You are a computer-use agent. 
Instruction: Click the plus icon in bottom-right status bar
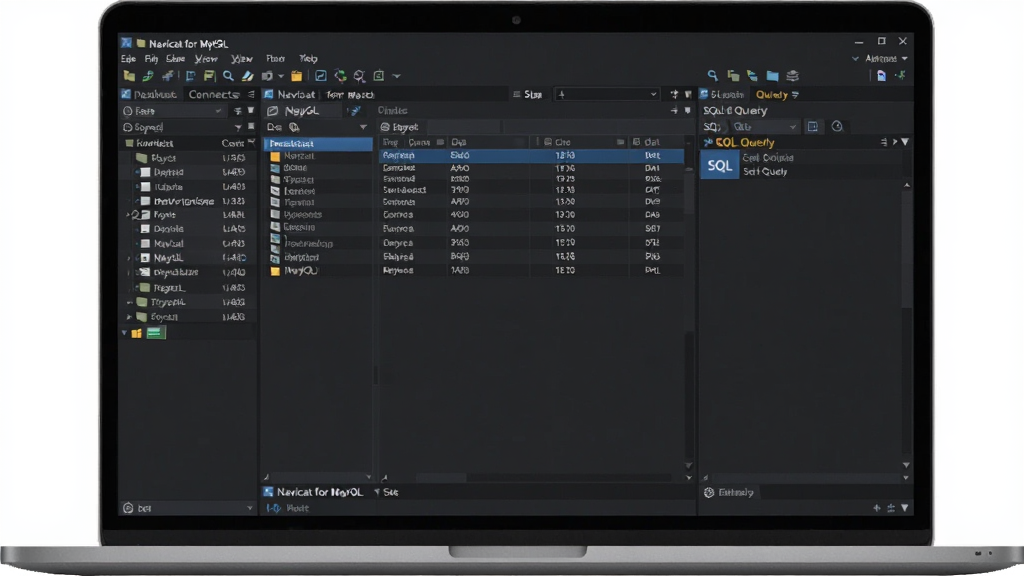(876, 507)
